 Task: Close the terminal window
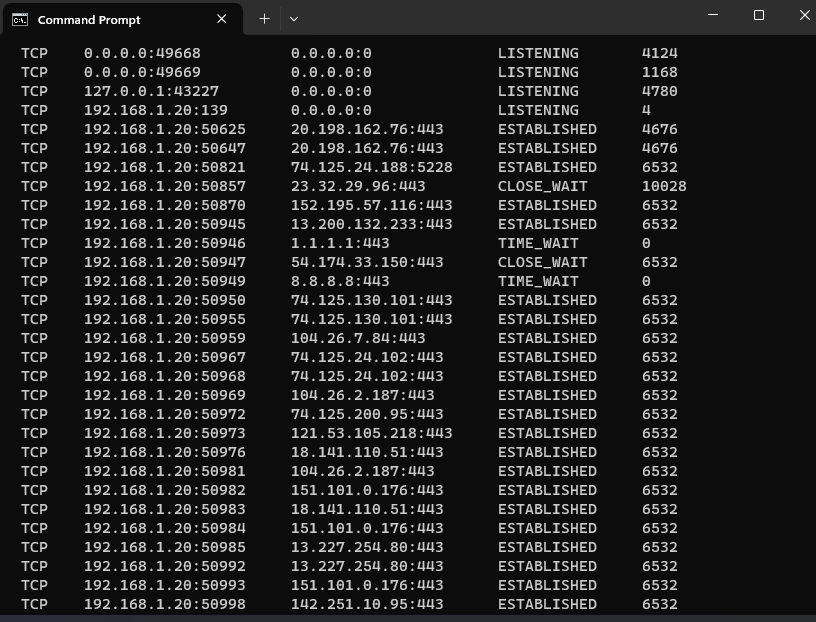[x=805, y=15]
